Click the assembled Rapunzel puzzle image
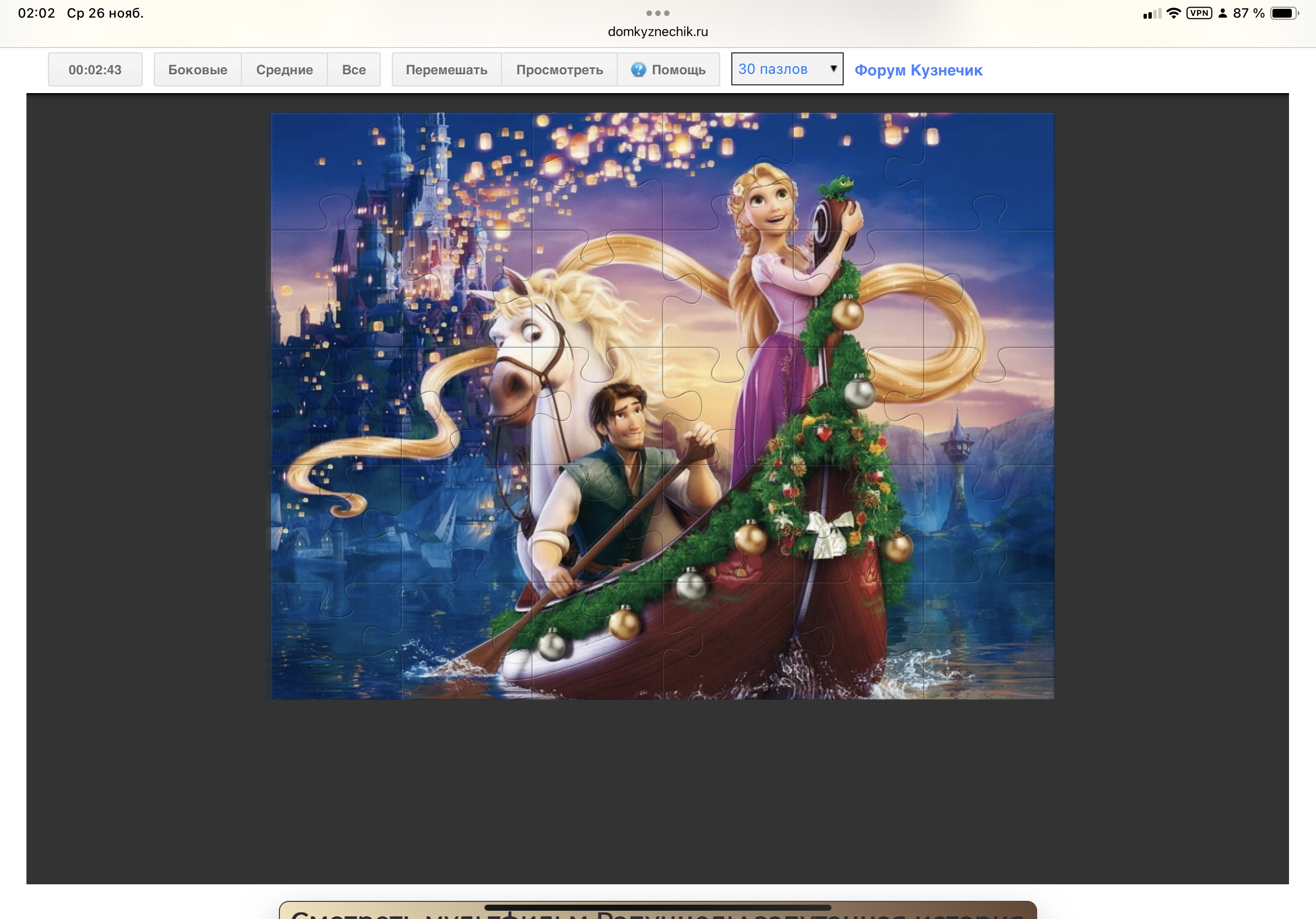Screen dimensions: 1316x919 click(x=662, y=406)
